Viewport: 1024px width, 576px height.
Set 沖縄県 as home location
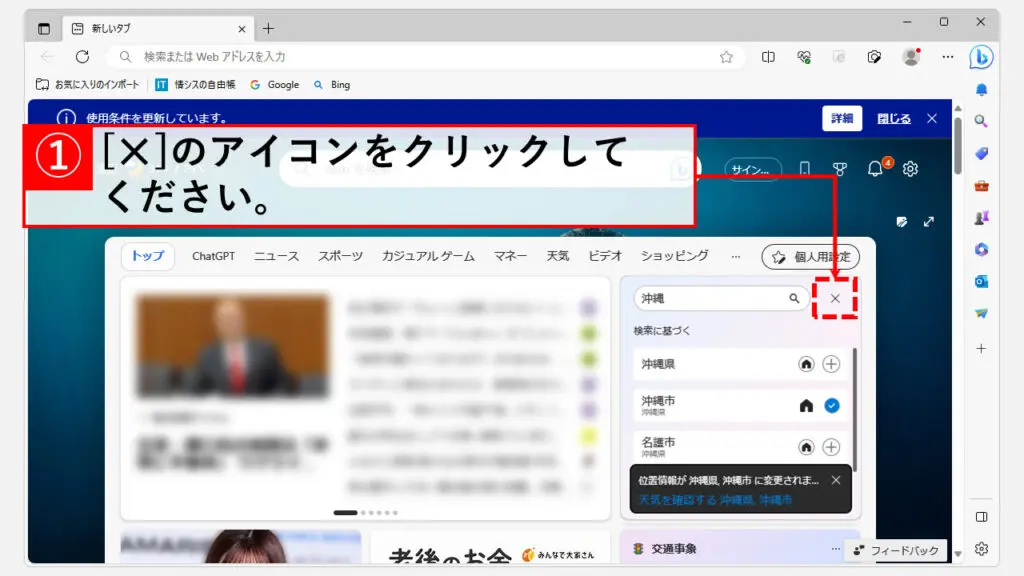tap(806, 364)
